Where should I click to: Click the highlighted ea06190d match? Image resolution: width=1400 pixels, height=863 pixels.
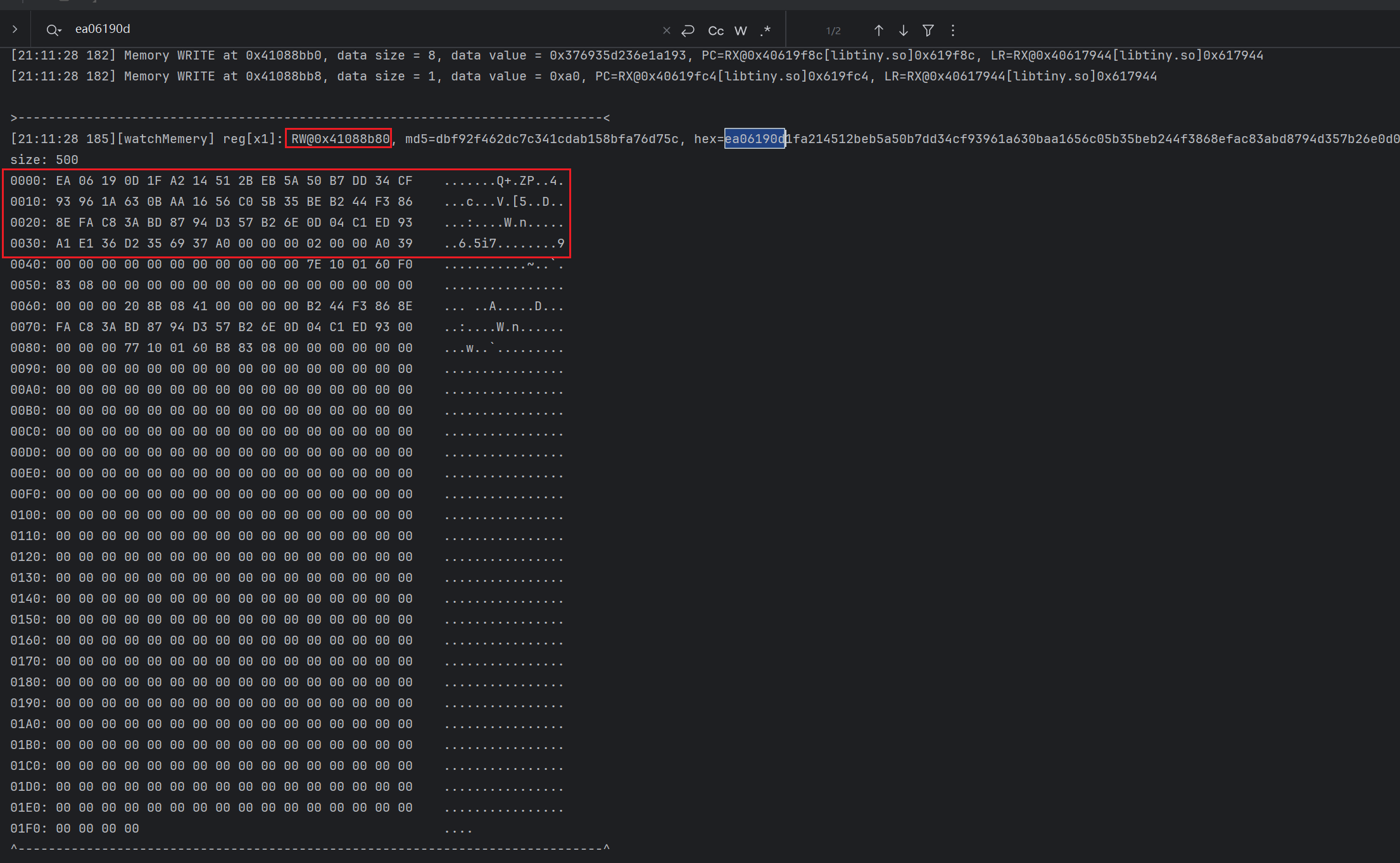point(755,139)
